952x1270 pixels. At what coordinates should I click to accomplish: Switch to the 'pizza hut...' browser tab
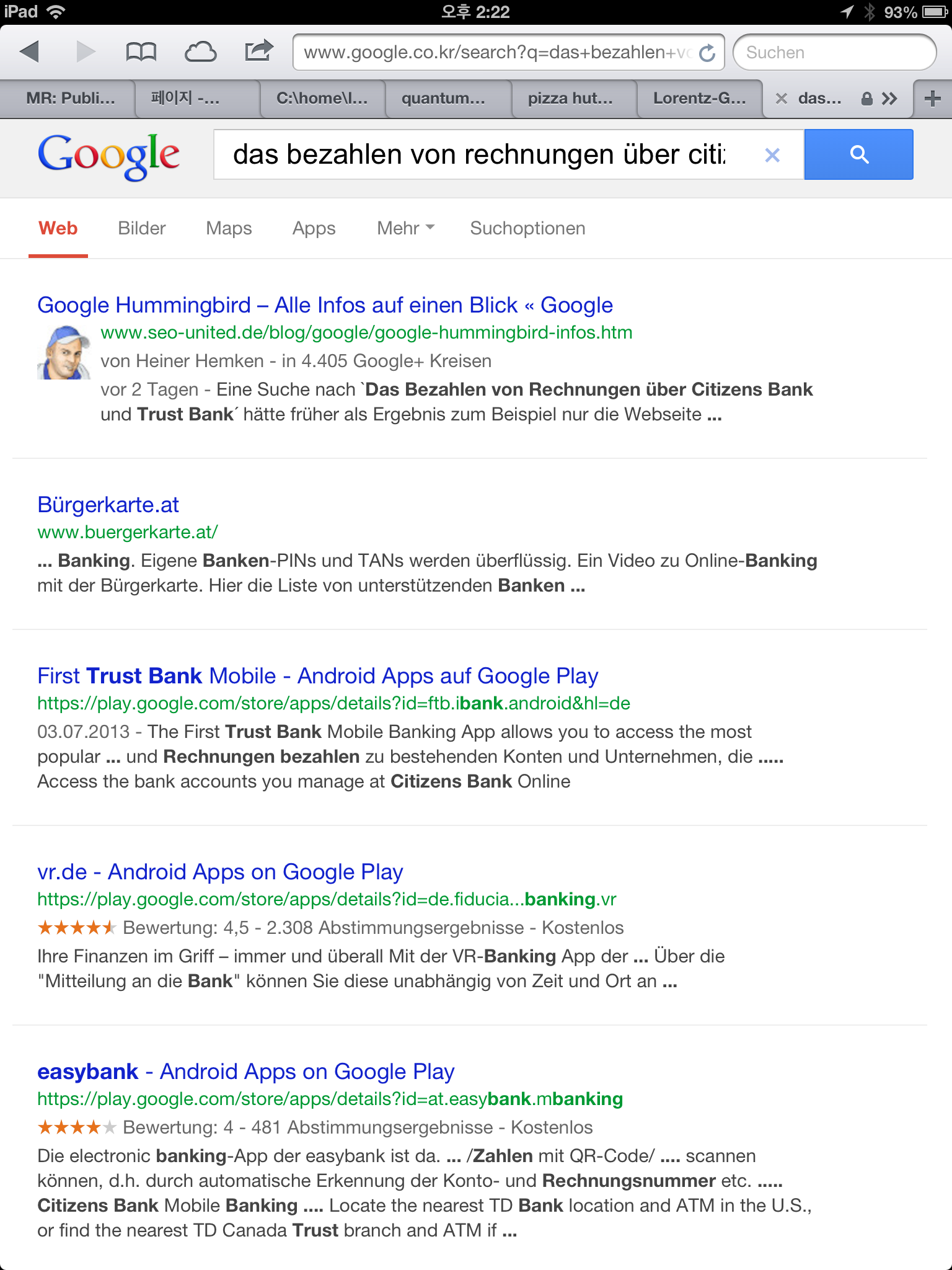click(x=570, y=99)
